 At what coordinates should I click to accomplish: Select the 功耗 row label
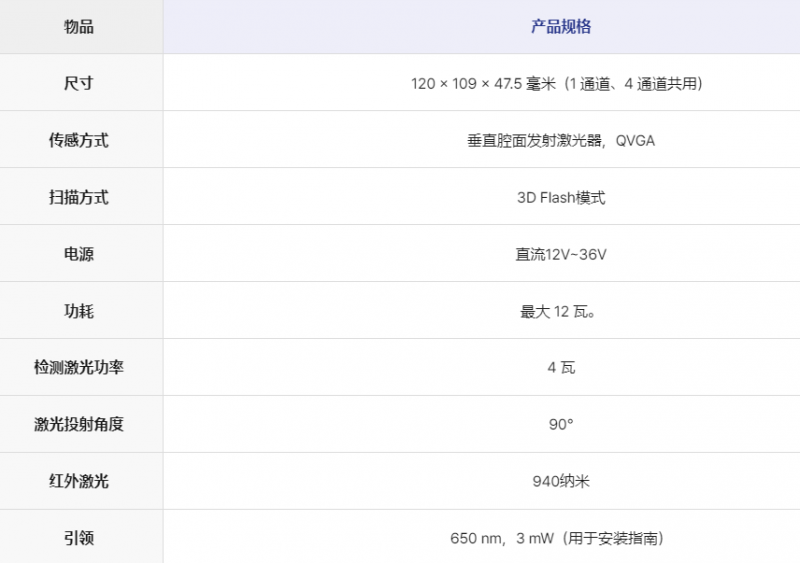pyautogui.click(x=79, y=312)
